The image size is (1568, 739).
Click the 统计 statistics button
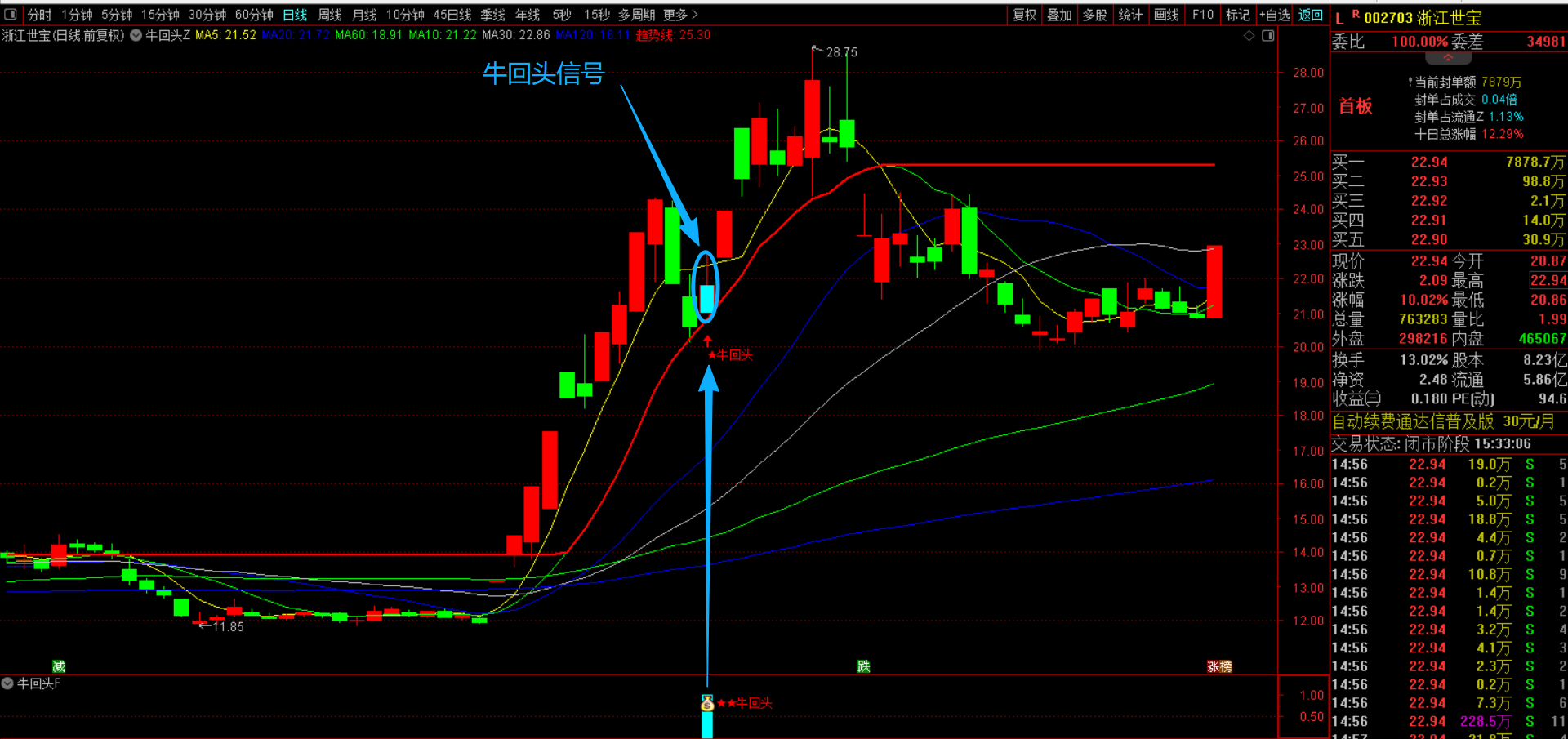[1130, 15]
